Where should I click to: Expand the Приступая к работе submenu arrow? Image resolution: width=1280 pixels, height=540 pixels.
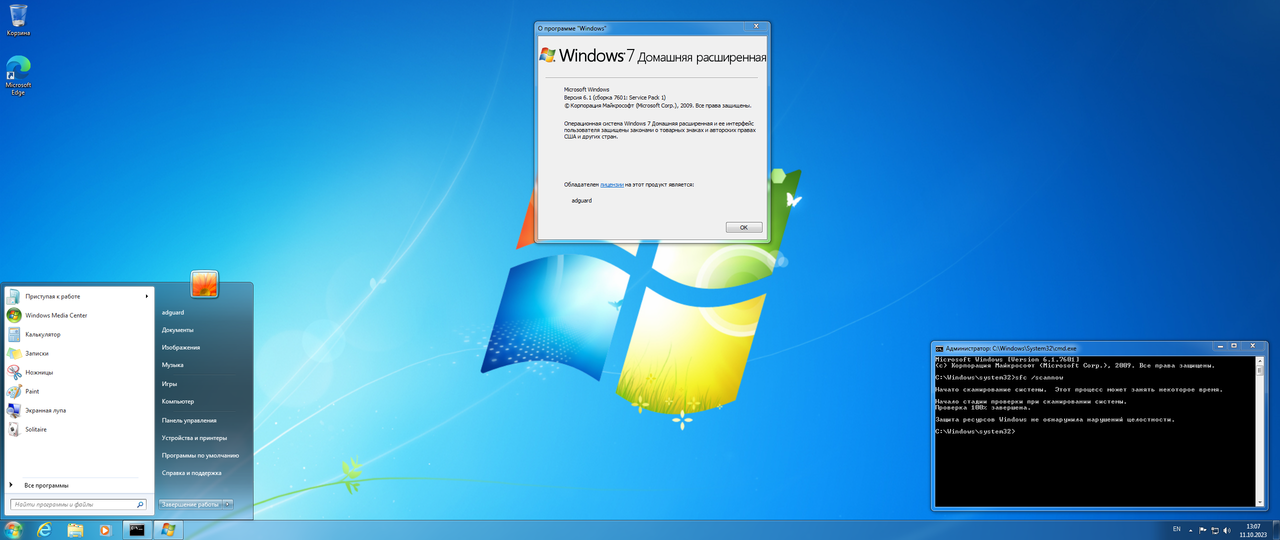tap(147, 296)
